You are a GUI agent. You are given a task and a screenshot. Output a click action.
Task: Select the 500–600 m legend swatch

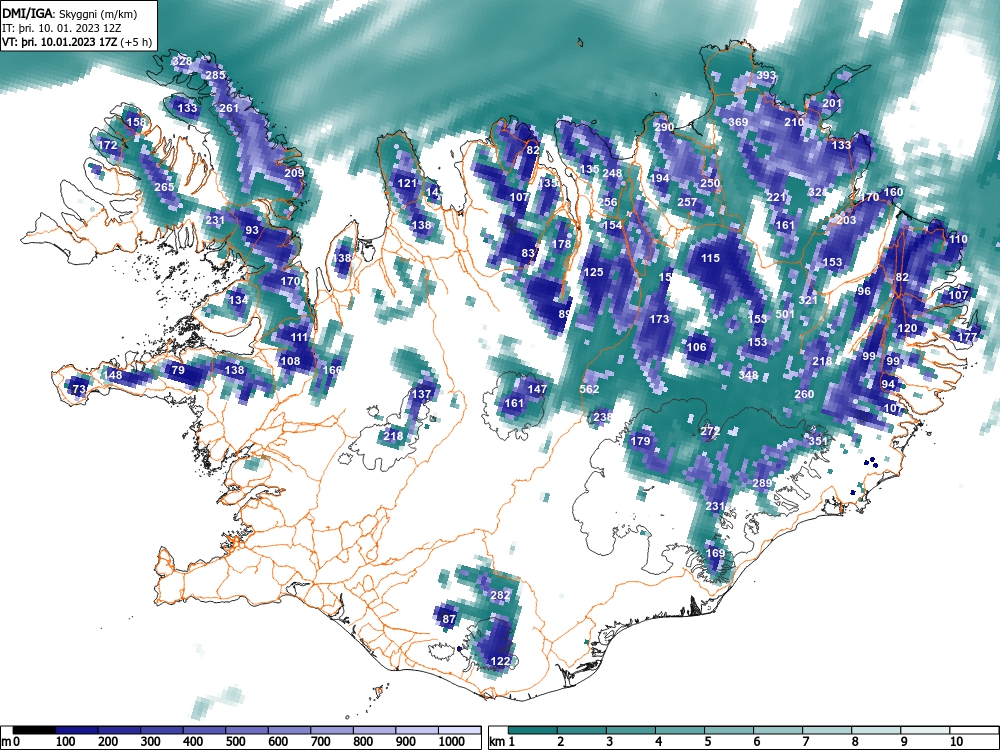click(x=247, y=730)
